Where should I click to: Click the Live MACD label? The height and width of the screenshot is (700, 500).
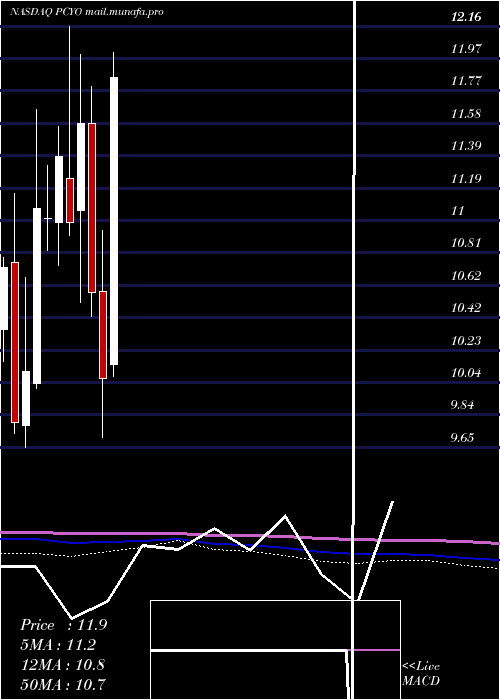(421, 673)
